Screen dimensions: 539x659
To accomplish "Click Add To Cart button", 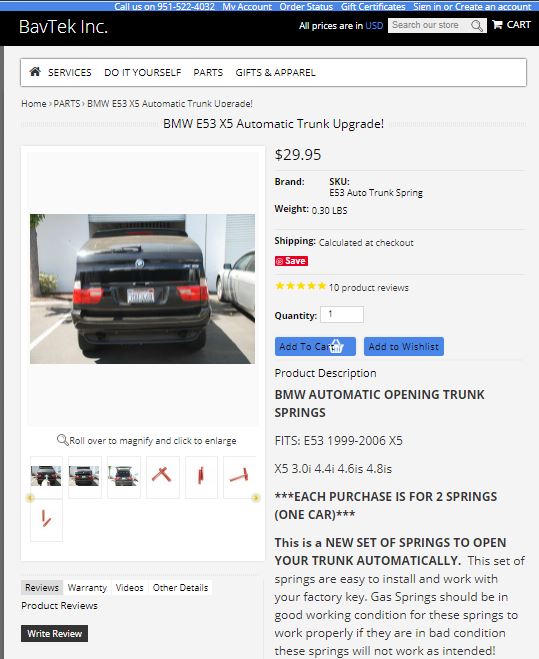I will point(315,346).
